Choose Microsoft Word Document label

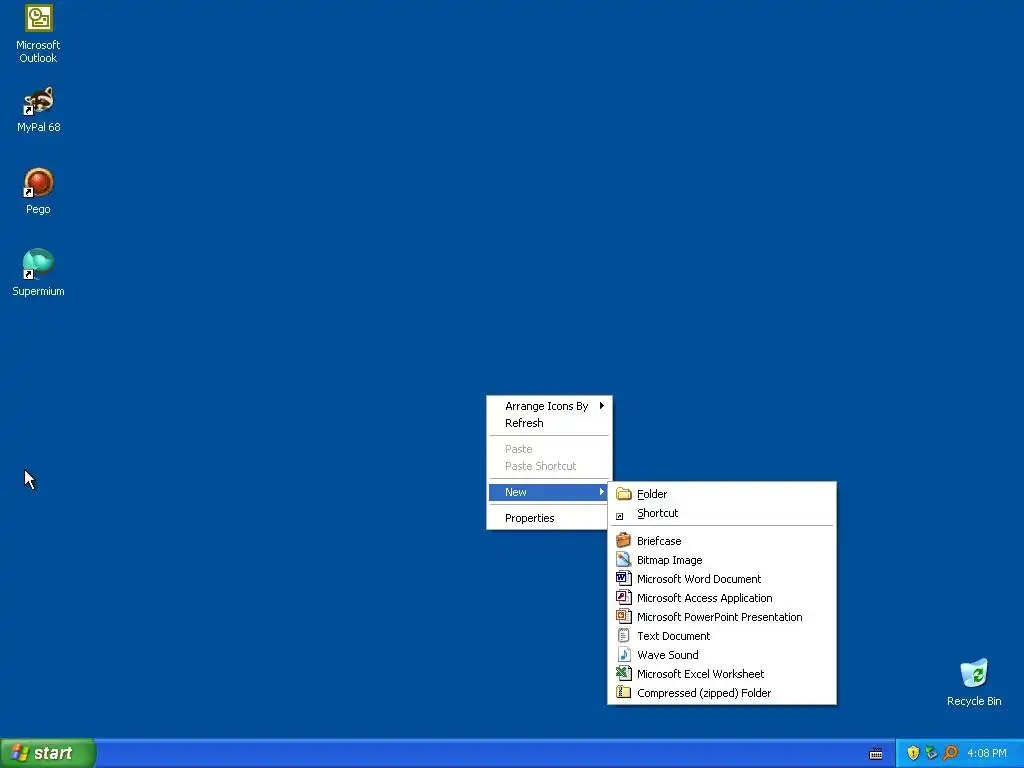tap(699, 579)
